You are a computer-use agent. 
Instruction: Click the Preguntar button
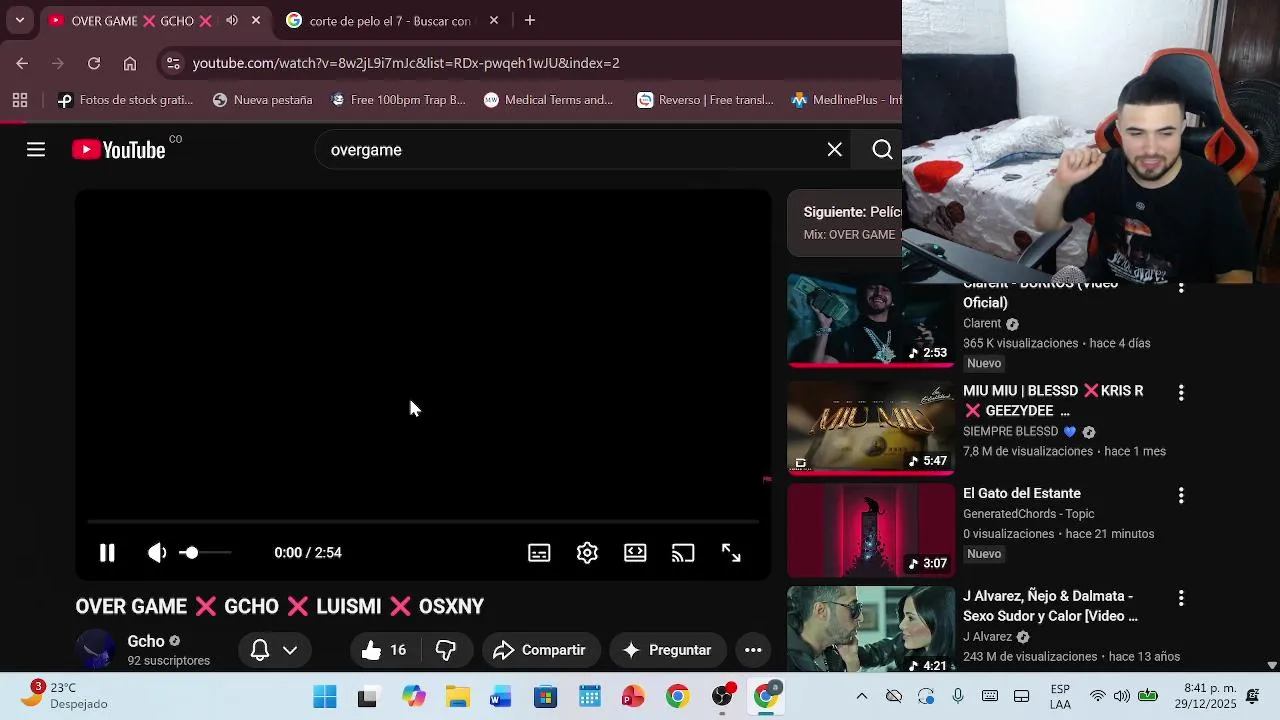(x=667, y=650)
